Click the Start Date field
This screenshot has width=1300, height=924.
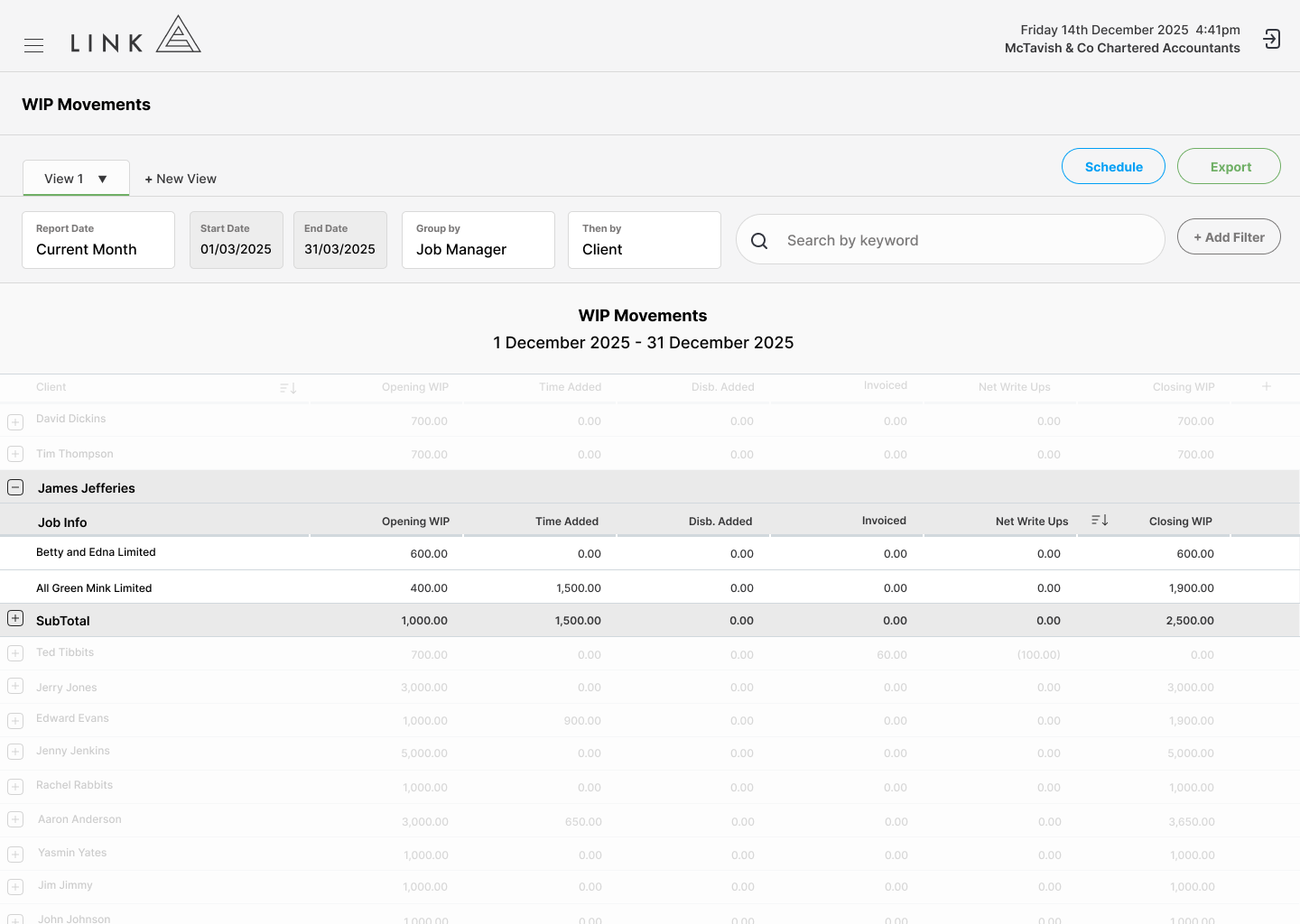click(237, 240)
